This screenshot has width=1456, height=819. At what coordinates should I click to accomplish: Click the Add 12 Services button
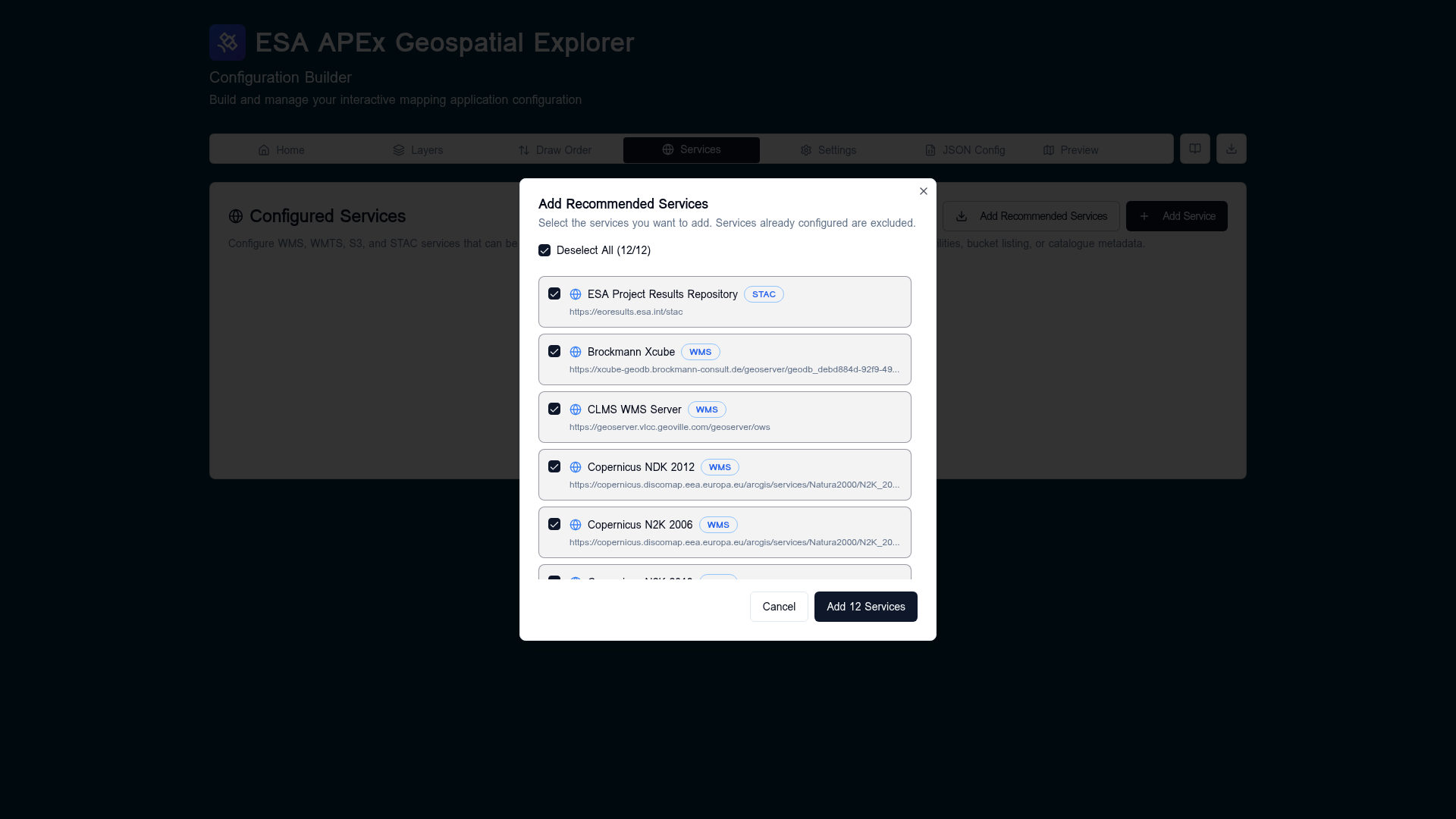(x=866, y=607)
